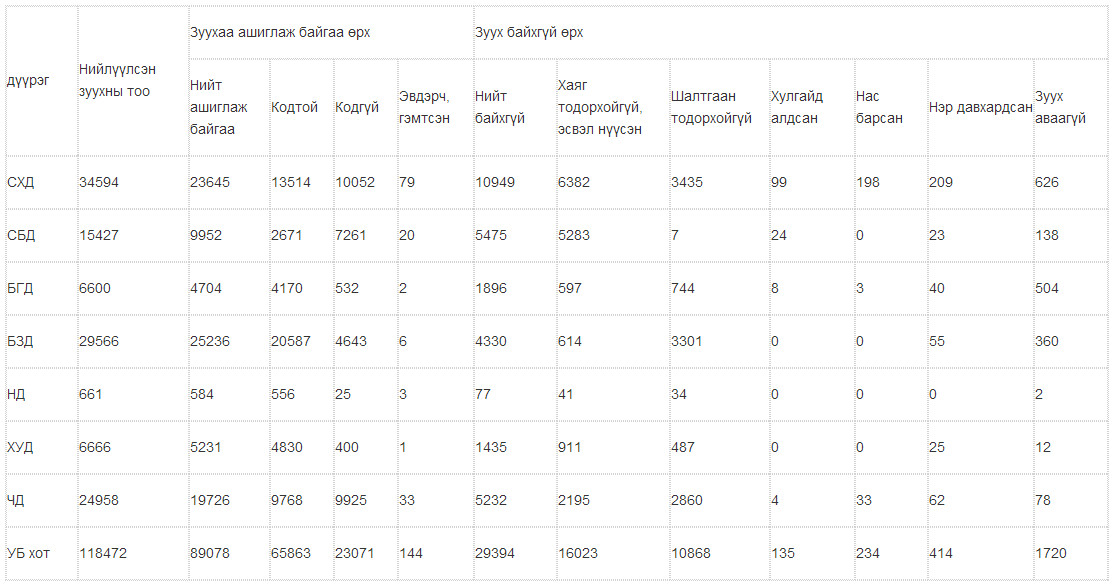Select the cell showing 1720
Screen dimensions: 1115x585
(x=1051, y=553)
